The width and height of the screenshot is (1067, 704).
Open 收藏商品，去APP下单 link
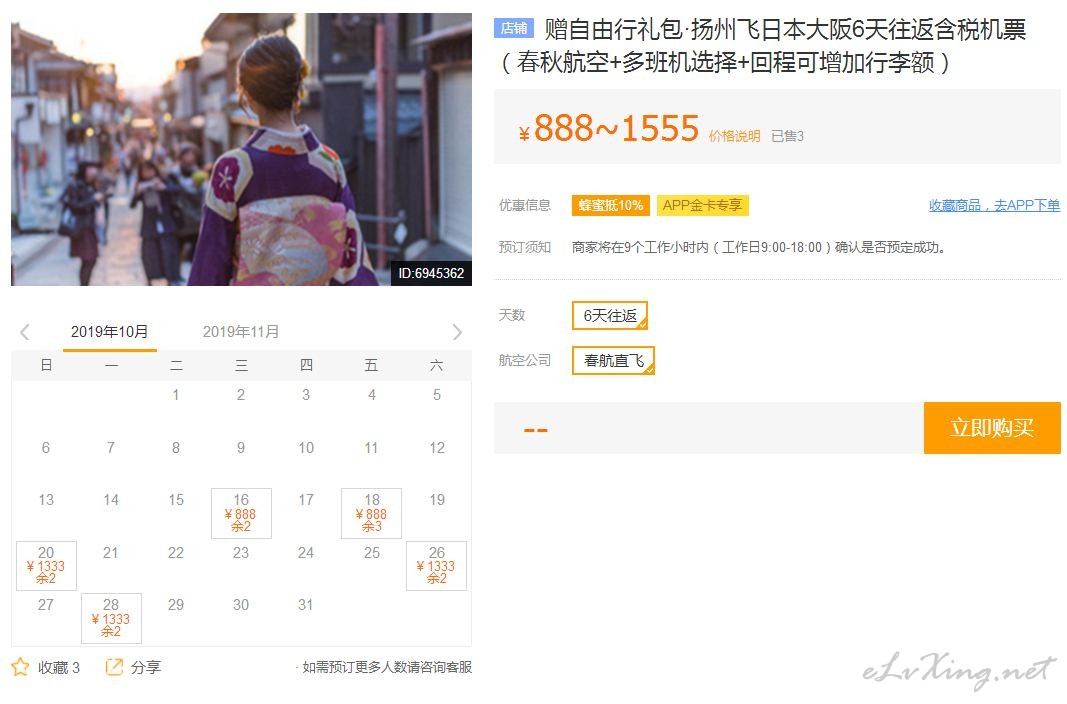point(994,205)
